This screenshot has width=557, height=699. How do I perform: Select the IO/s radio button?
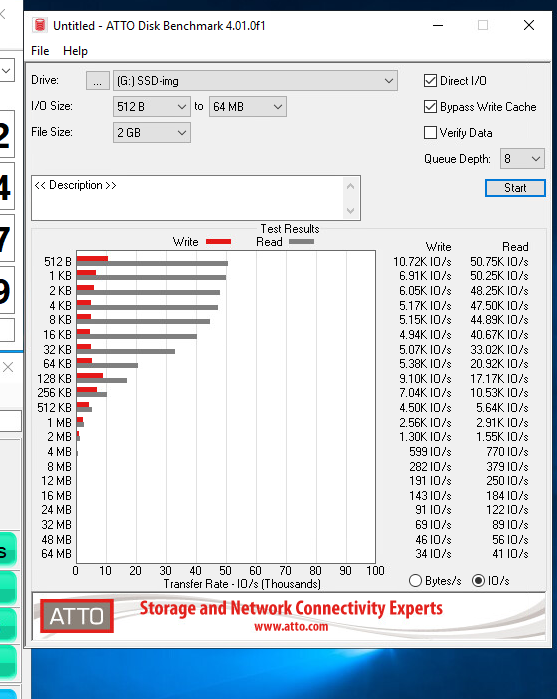tap(479, 580)
